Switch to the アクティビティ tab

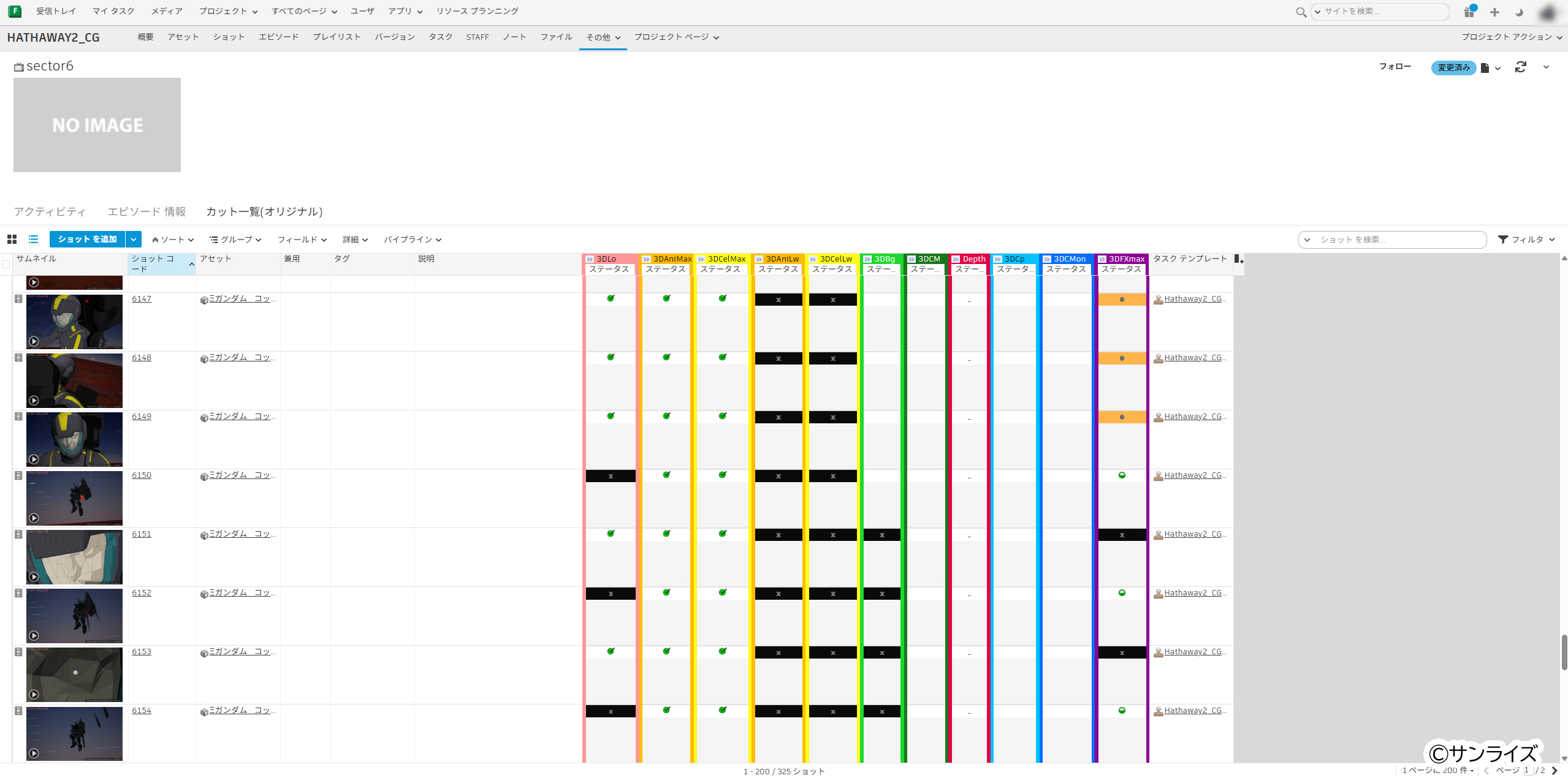coord(50,211)
